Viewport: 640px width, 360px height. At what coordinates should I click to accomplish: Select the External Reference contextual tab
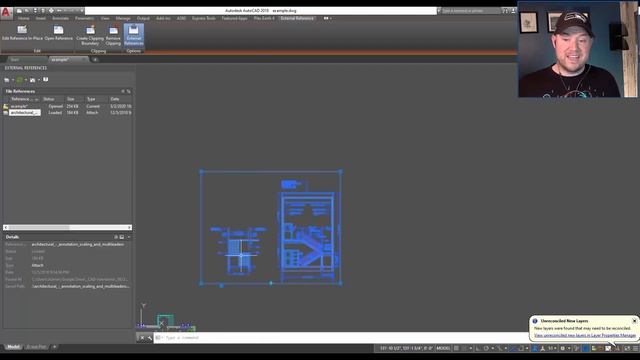click(x=297, y=18)
